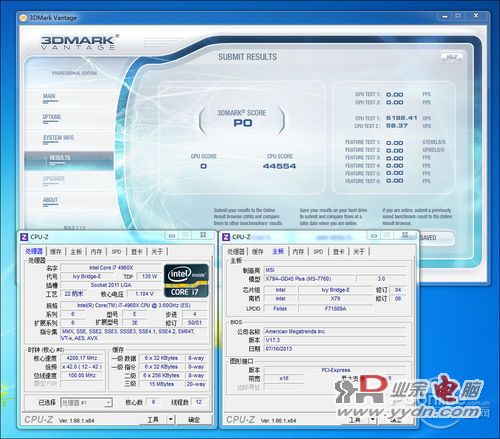Image resolution: width=500 pixels, height=439 pixels.
Task: Click the right CPU-Z window Z icon
Action: coord(226,237)
